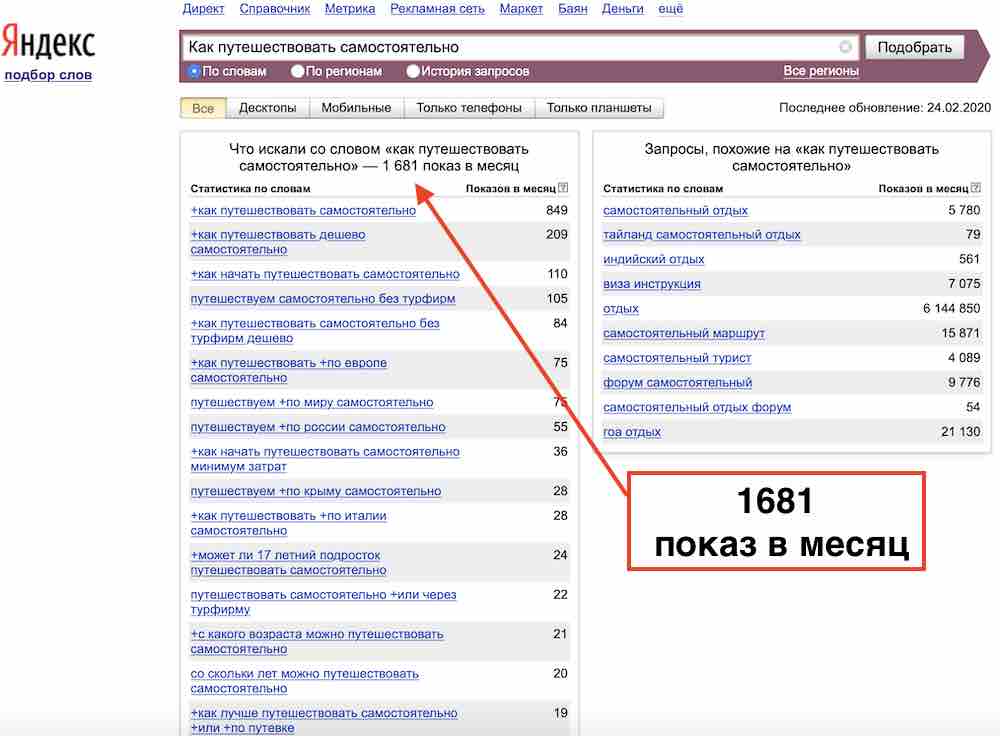The height and width of the screenshot is (736, 1000).
Task: Open similar query самостоятельный отдых
Action: point(675,210)
